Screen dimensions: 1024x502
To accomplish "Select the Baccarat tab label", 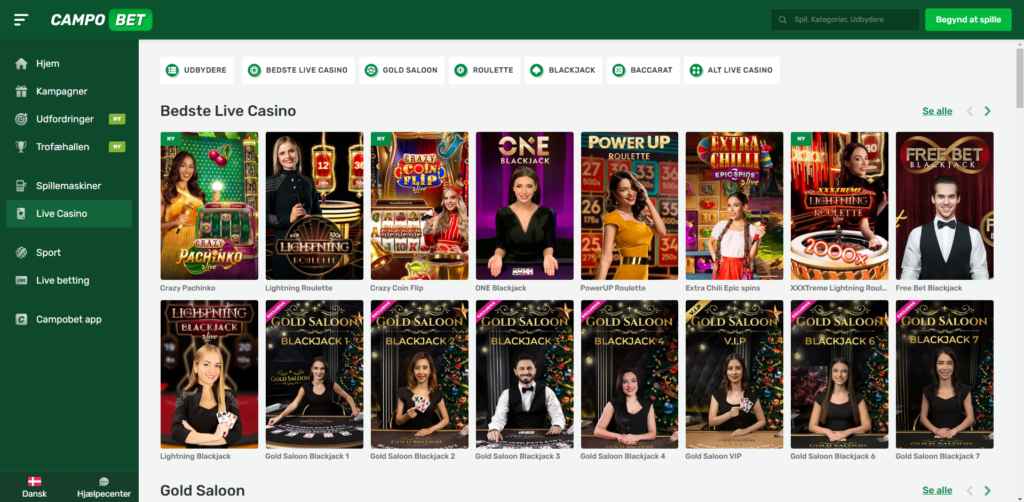I will [651, 70].
